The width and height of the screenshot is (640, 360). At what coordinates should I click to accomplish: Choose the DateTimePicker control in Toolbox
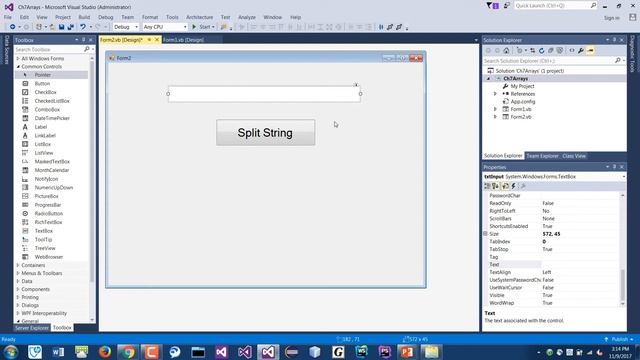(52, 118)
